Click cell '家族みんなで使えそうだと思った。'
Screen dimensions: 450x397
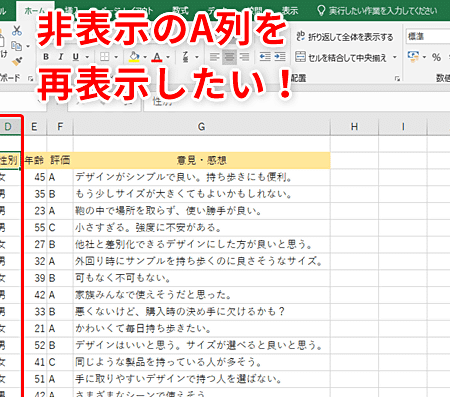[x=202, y=295]
